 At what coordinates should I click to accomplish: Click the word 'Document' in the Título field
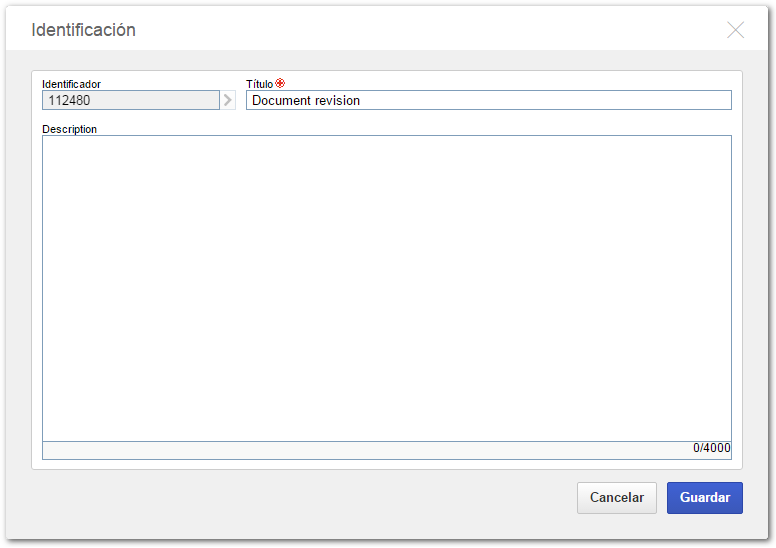[282, 100]
